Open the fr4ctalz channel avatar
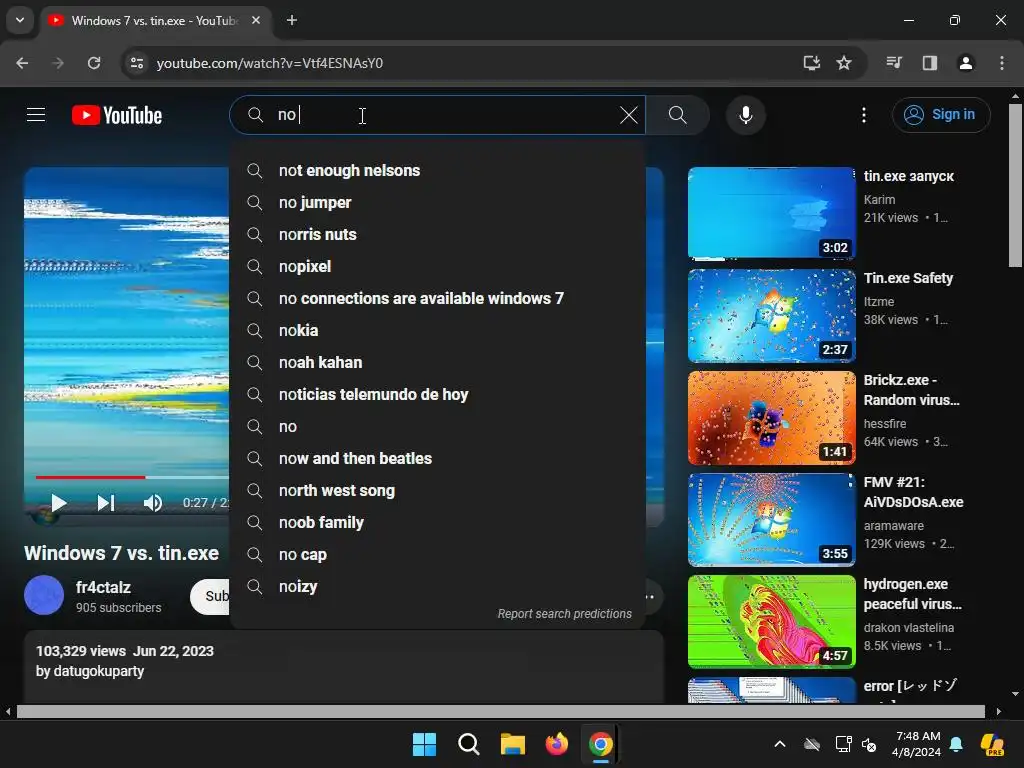1024x768 pixels. pyautogui.click(x=44, y=595)
